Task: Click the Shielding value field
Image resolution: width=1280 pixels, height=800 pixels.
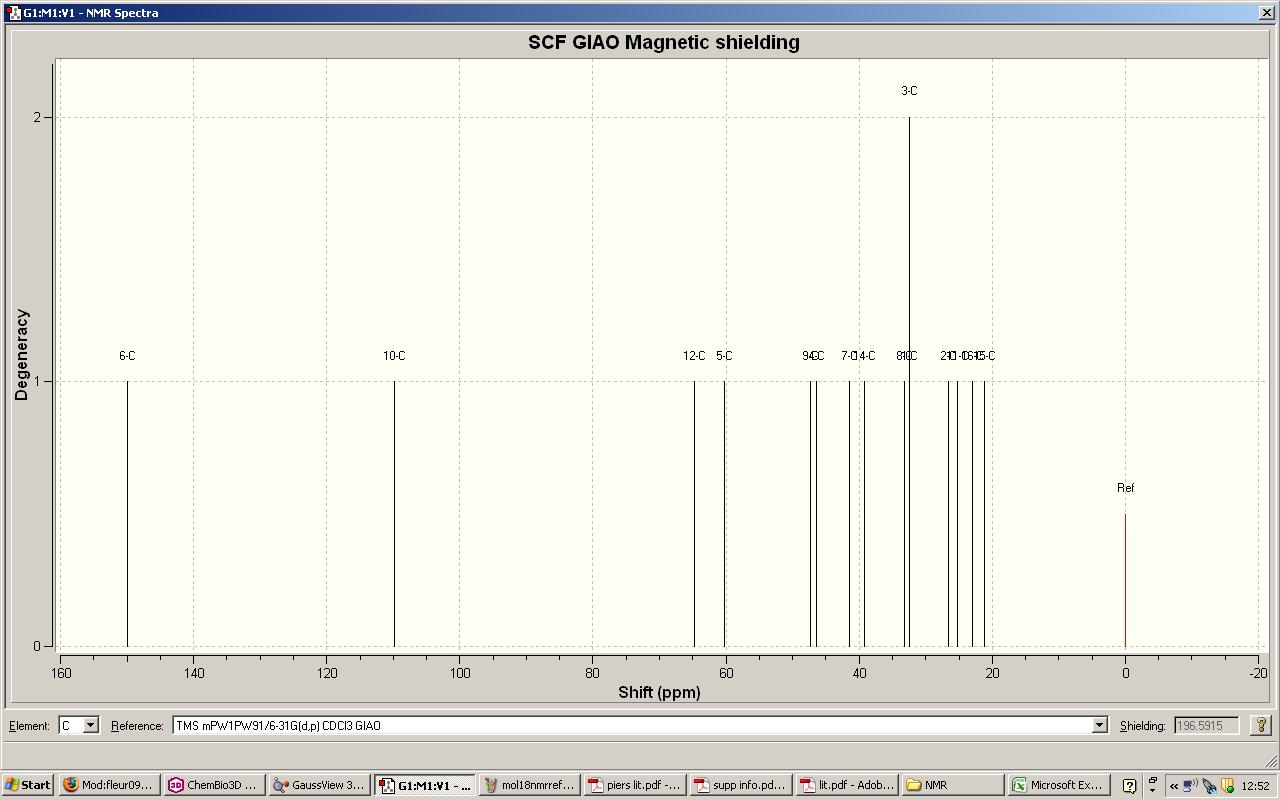Action: pos(1207,725)
